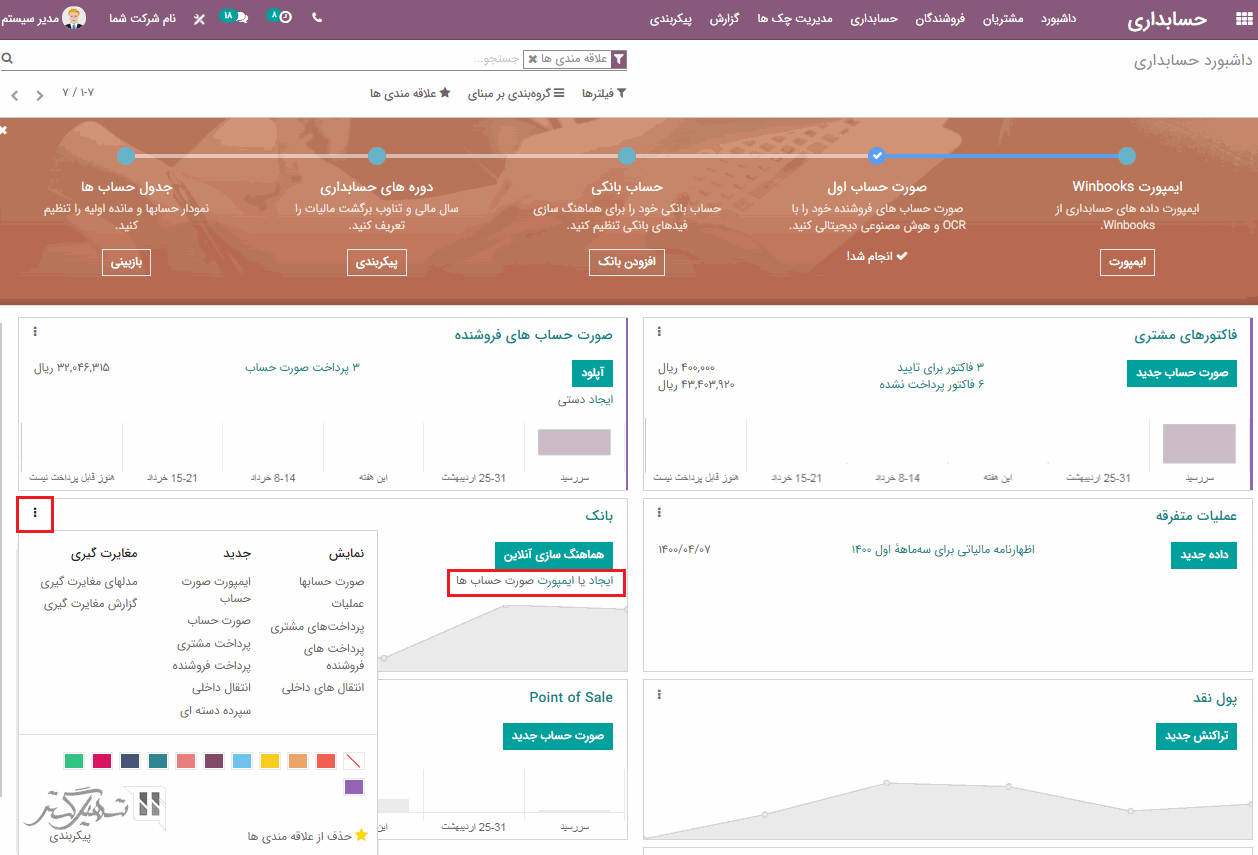Image resolution: width=1258 pixels, height=855 pixels.
Task: Click ایجاد یا ایمپورت صورت حساب ها link
Action: (536, 581)
